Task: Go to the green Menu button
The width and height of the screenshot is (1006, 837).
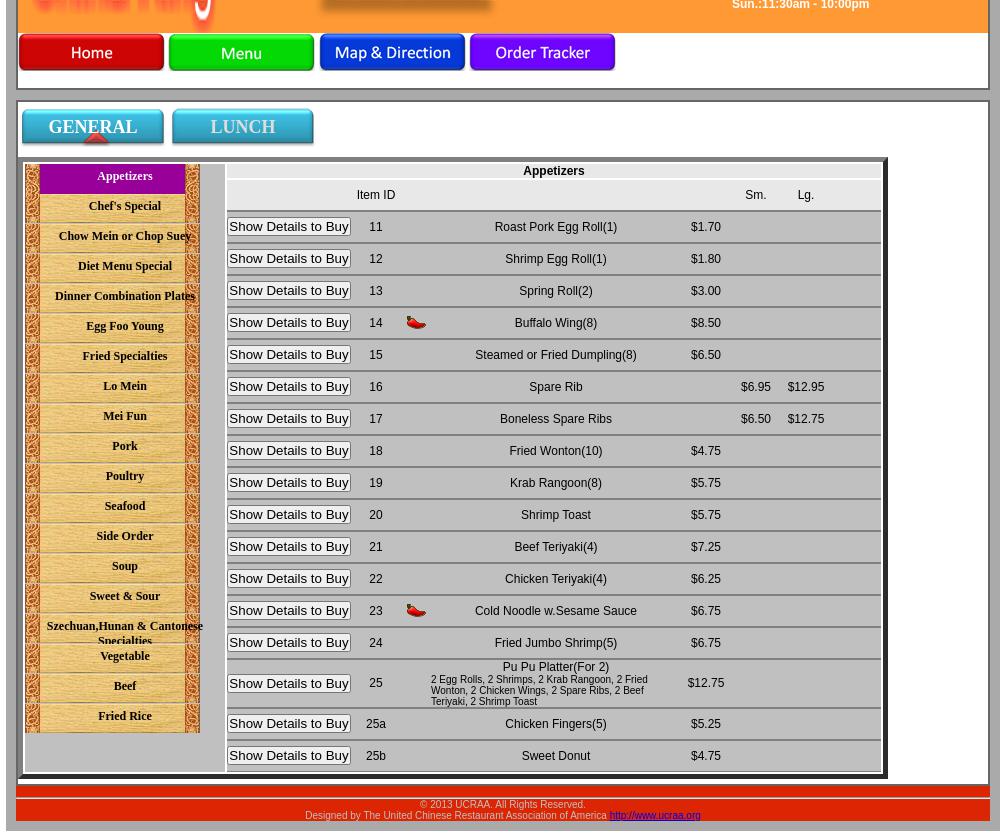Action: click(241, 53)
